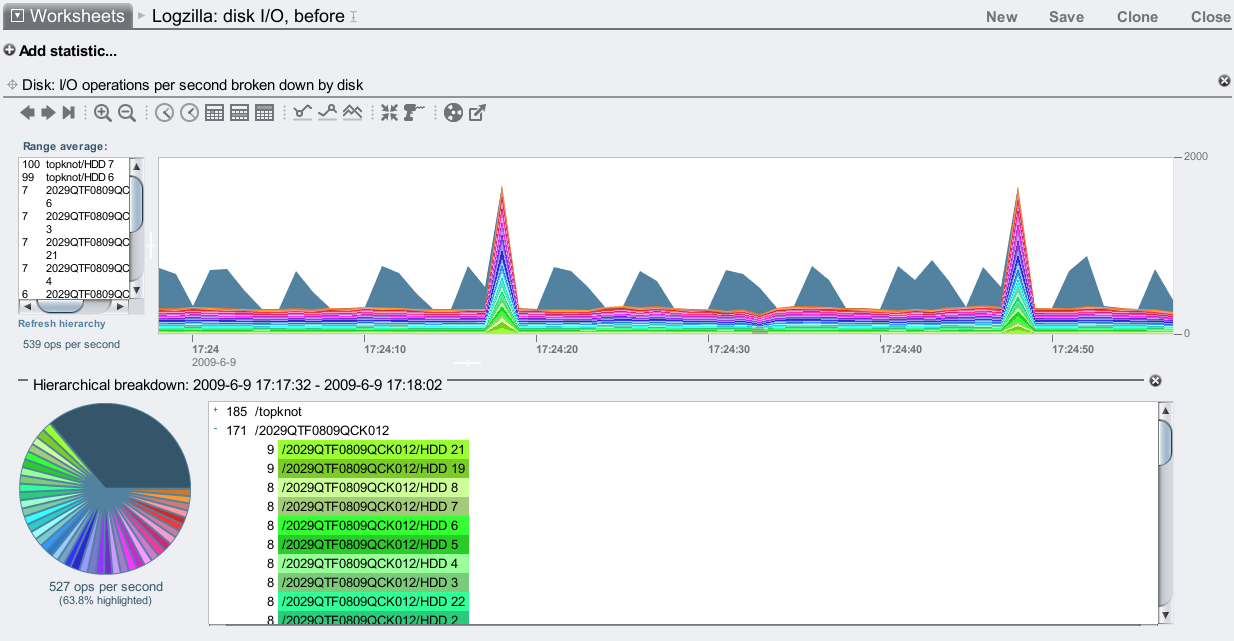Expand the /topknot tree node
The height and width of the screenshot is (641, 1234).
tap(215, 411)
